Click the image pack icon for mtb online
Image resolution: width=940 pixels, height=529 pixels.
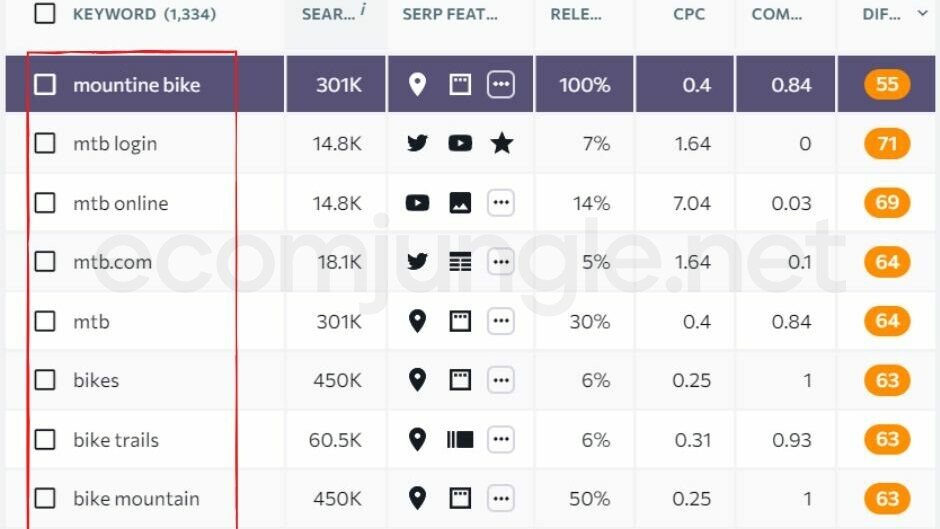coord(460,203)
